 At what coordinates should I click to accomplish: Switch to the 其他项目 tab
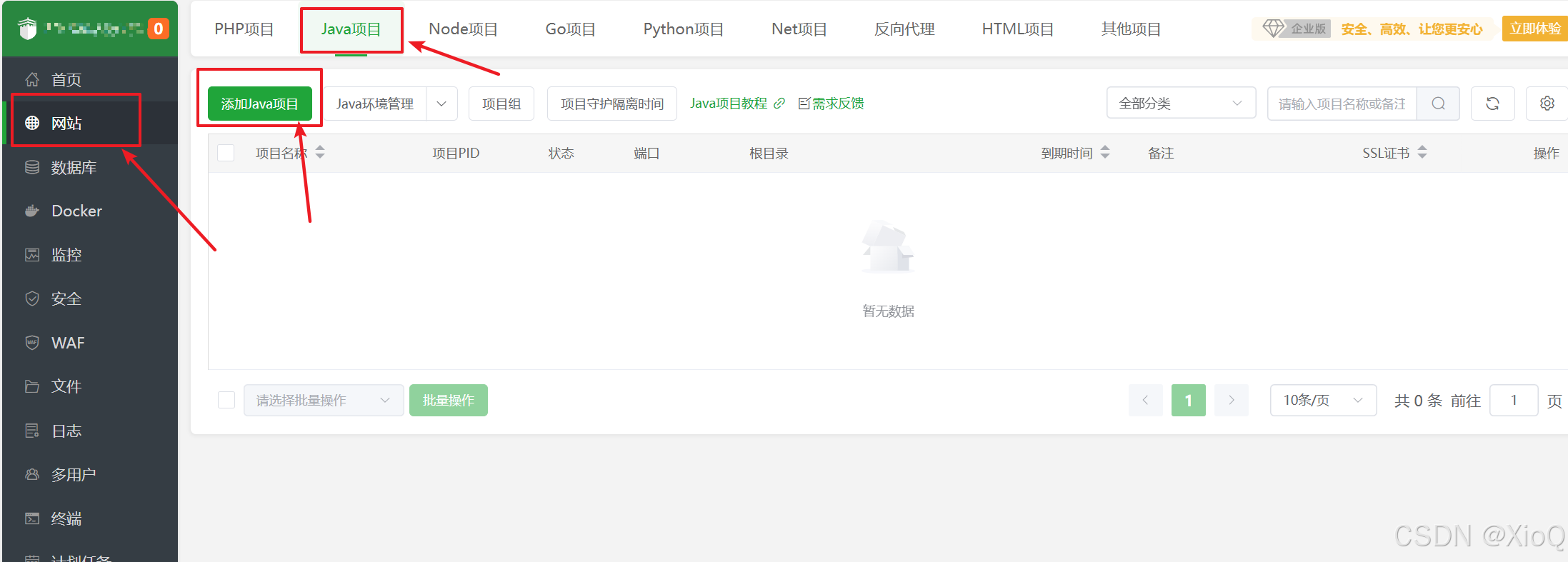coord(1131,29)
